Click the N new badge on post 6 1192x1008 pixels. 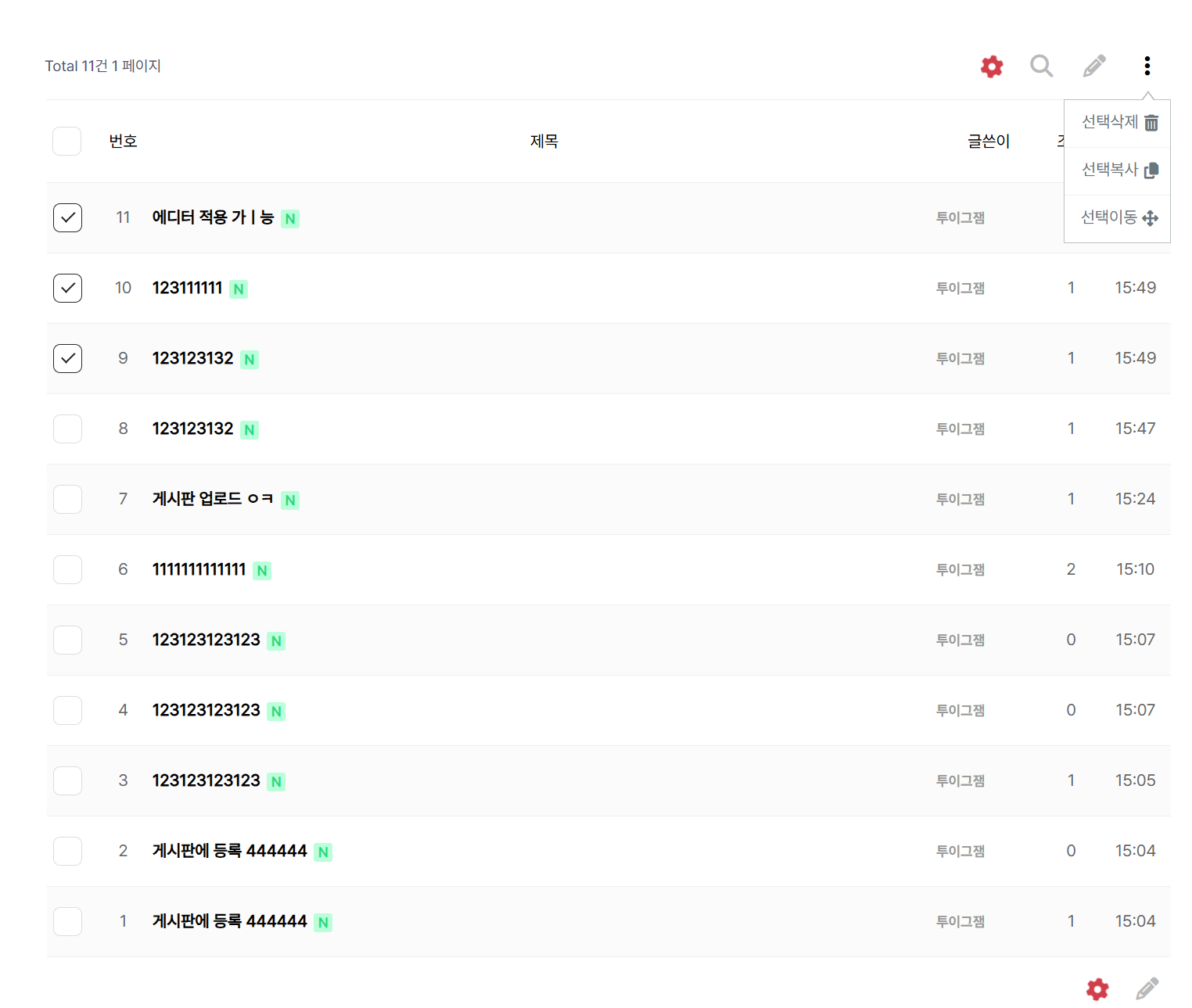[262, 571]
